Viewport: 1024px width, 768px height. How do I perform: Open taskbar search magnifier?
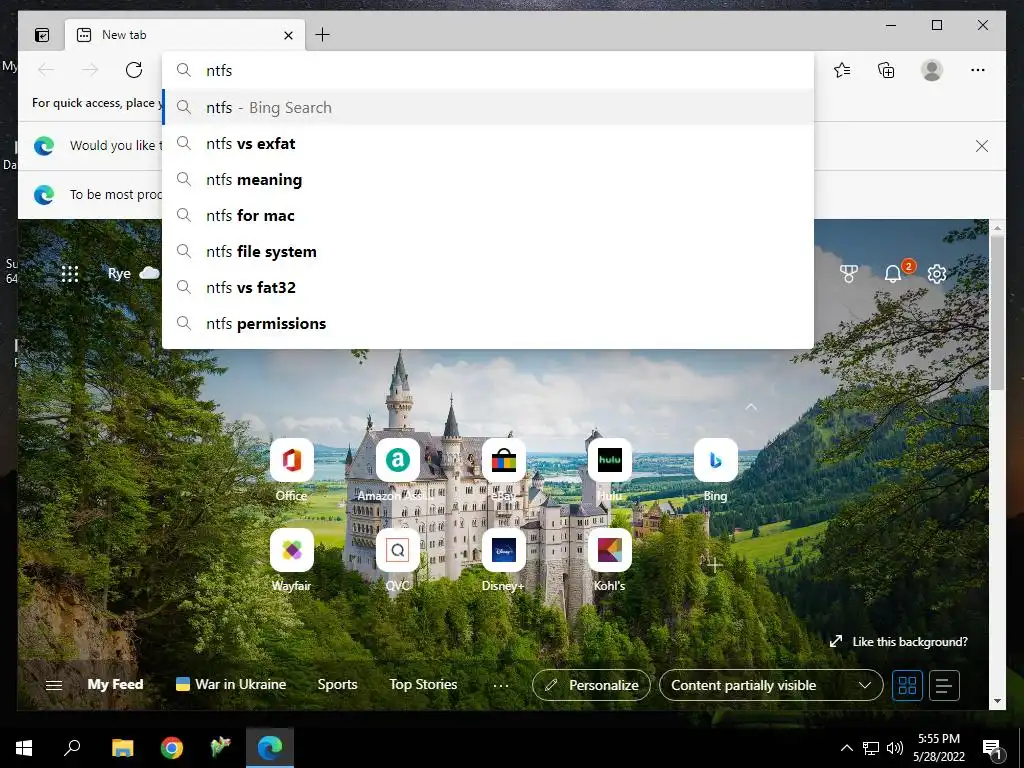72,748
